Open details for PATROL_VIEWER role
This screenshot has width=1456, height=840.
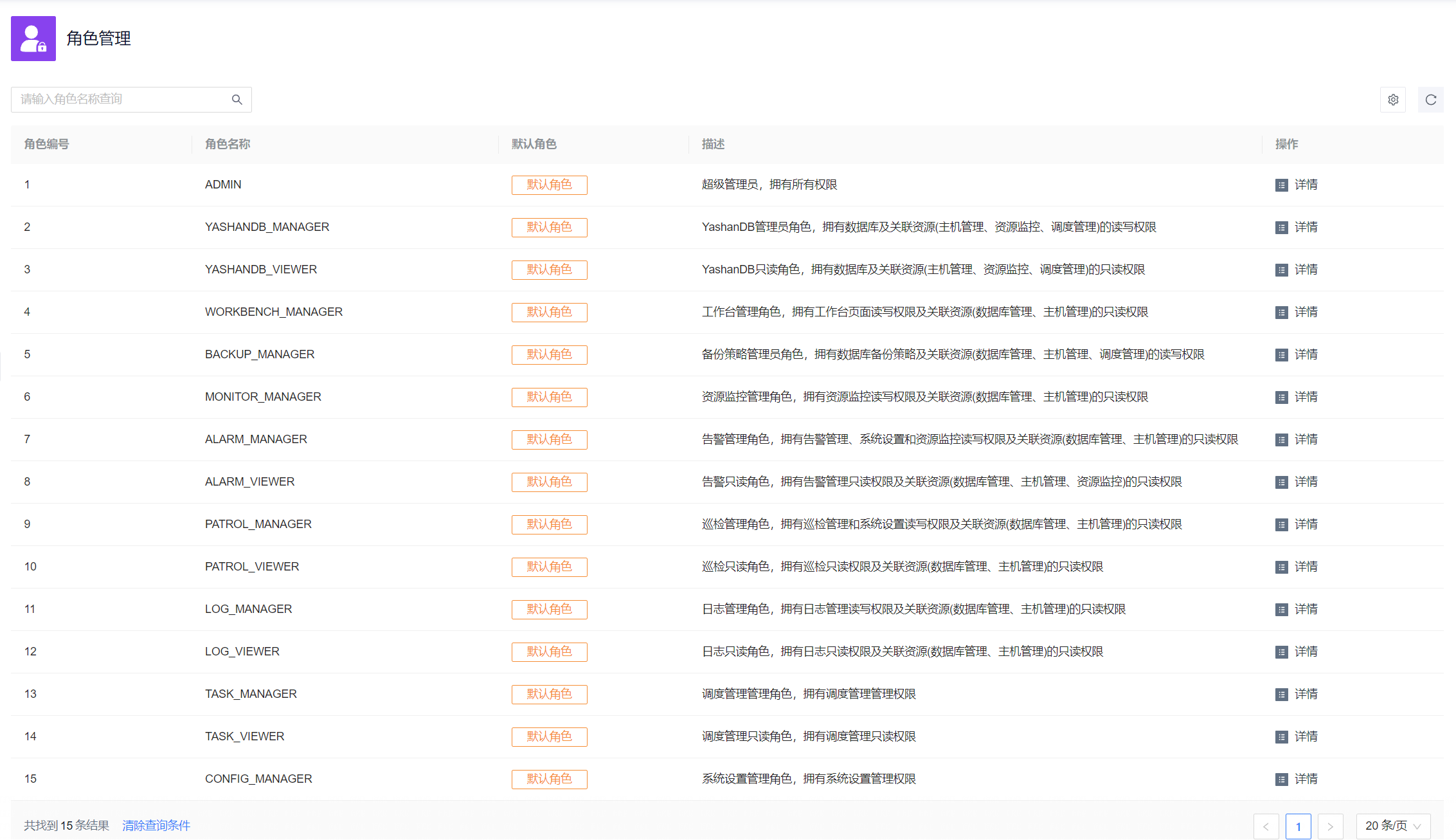(x=1304, y=567)
